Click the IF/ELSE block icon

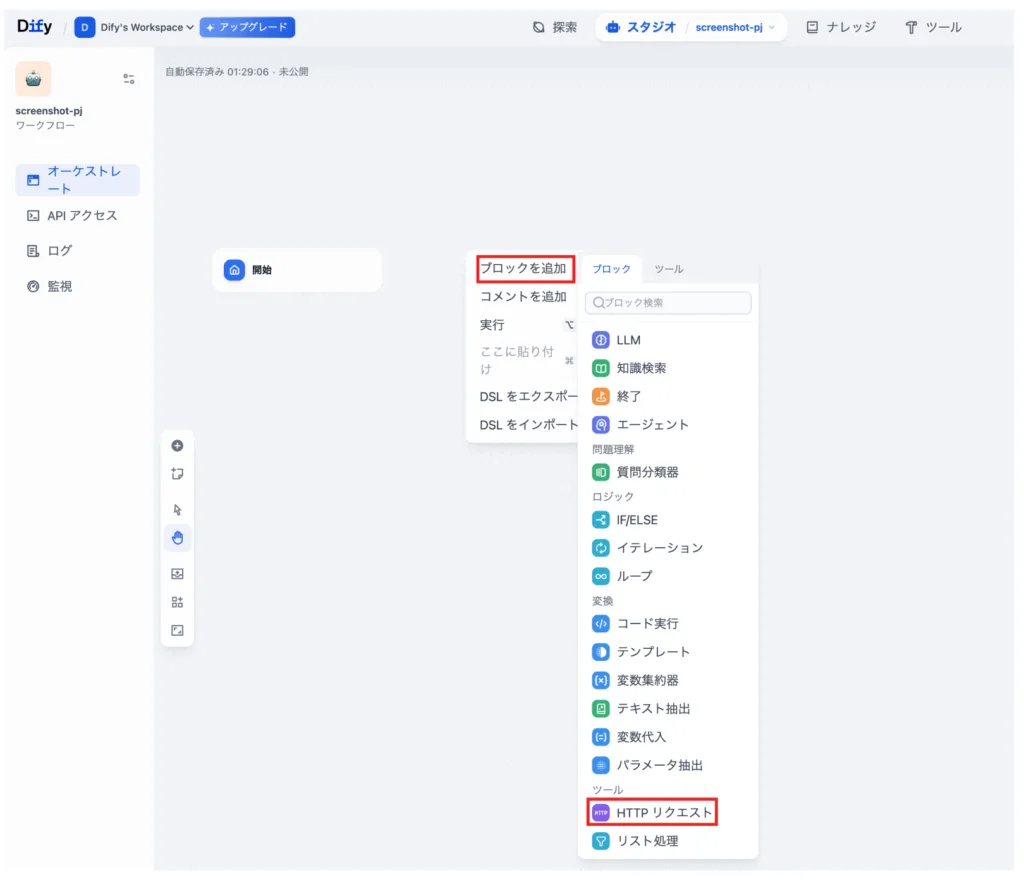(600, 520)
